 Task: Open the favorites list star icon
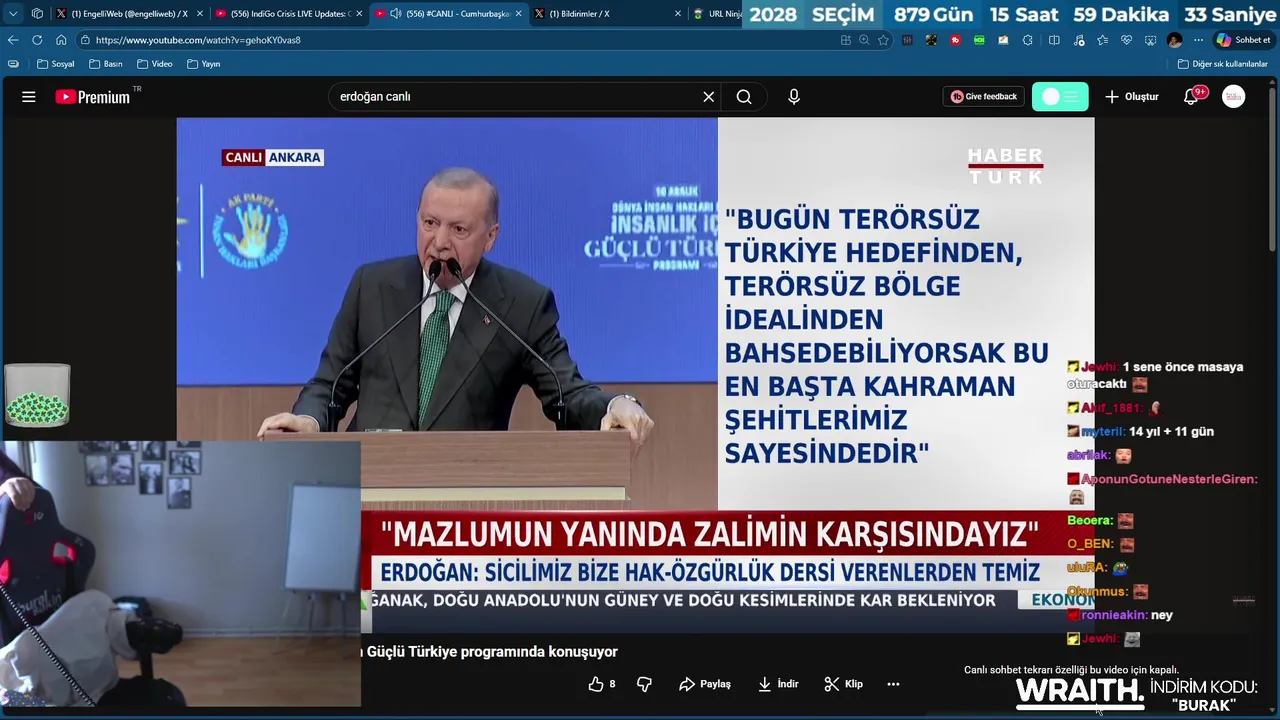click(1102, 40)
